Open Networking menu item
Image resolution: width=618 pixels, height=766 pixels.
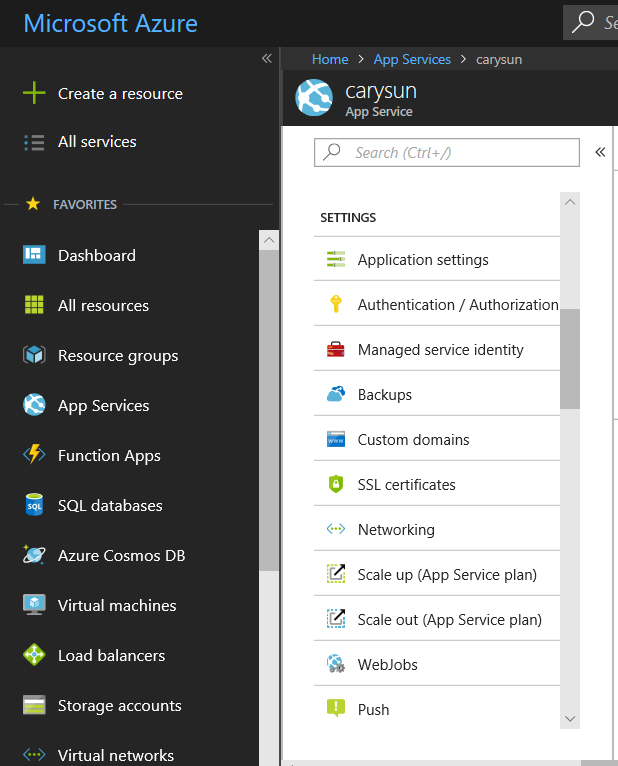(x=437, y=529)
